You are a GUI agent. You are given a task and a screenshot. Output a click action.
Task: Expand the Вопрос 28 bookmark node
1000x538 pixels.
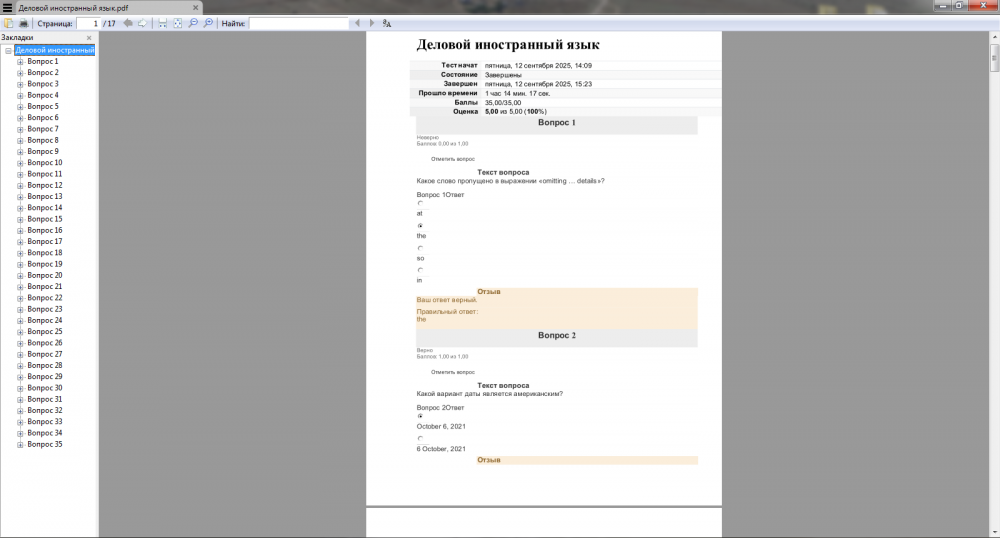(x=20, y=366)
